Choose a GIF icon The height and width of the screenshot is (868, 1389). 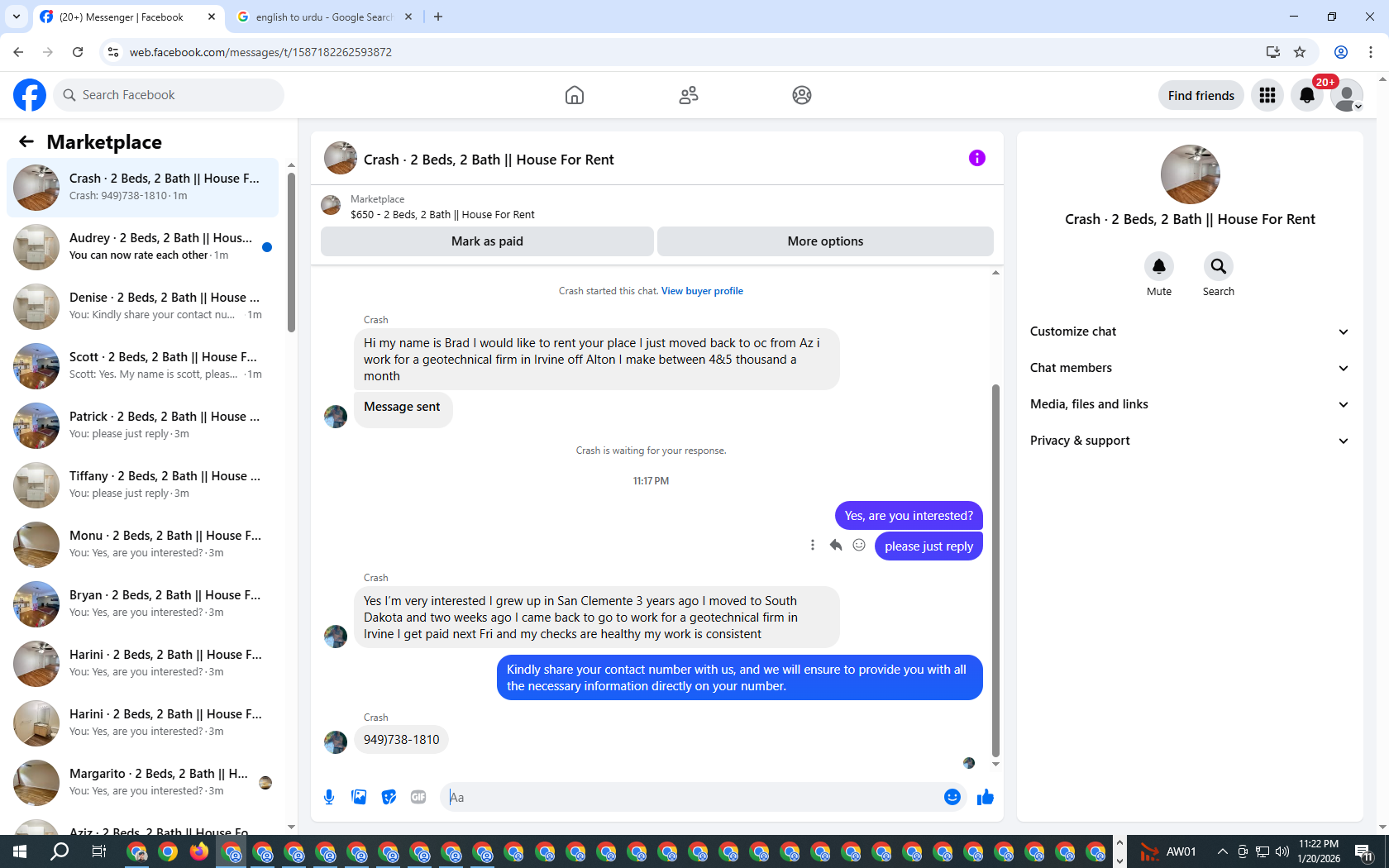point(418,797)
